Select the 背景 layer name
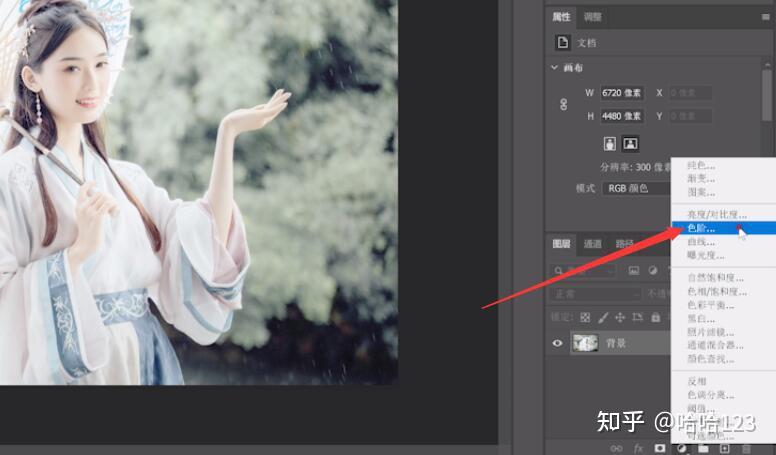Image resolution: width=776 pixels, height=455 pixels. [x=616, y=343]
